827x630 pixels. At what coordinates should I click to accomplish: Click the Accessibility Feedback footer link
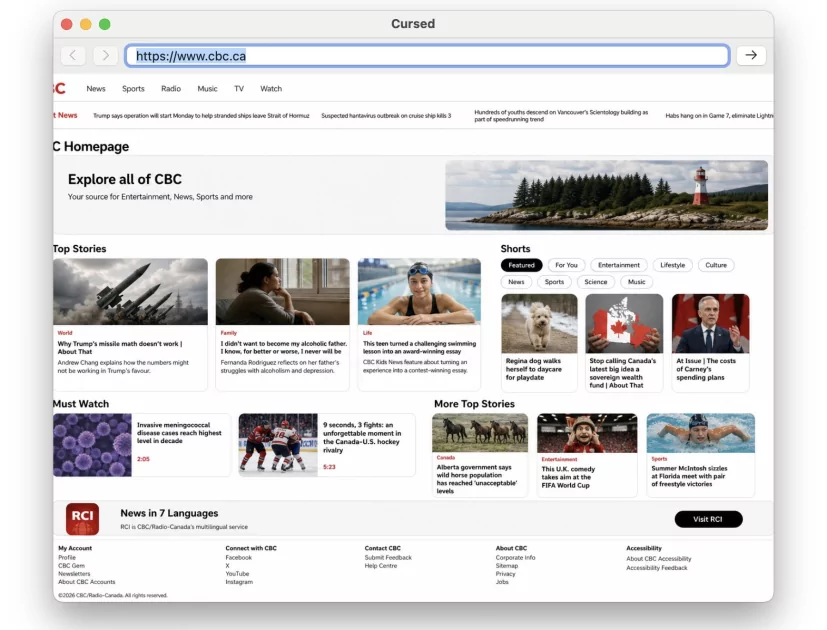point(657,568)
